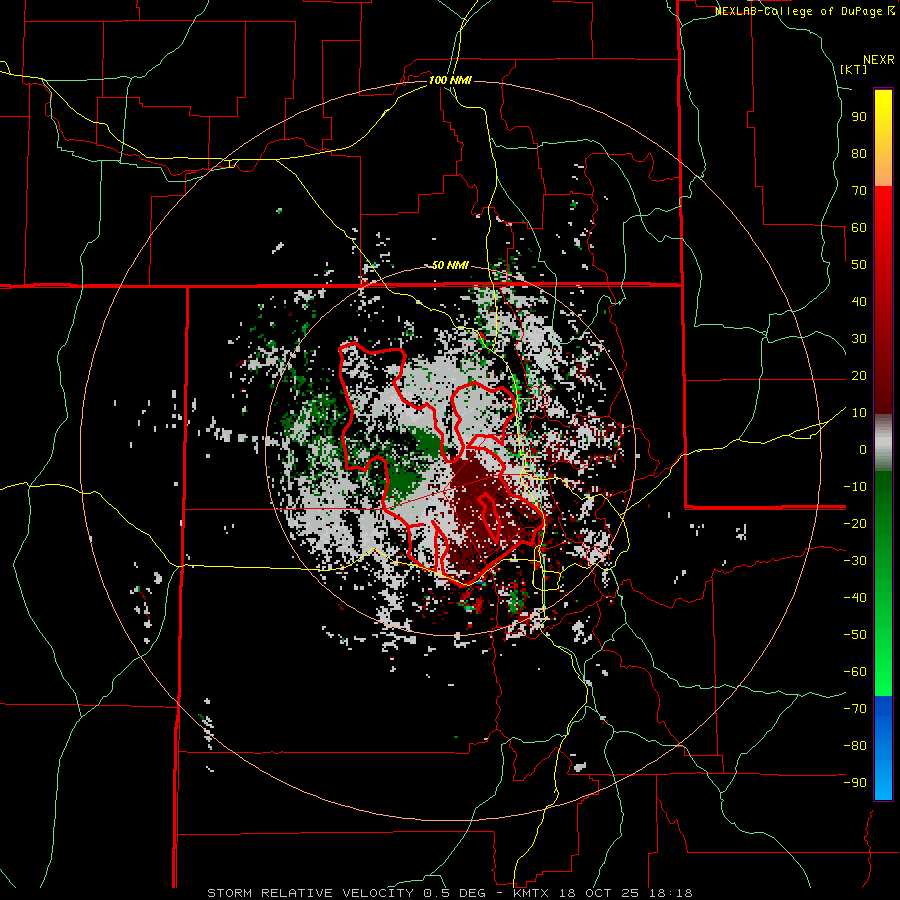Click the 20 value on the velocity scale
The width and height of the screenshot is (900, 900).
(x=859, y=375)
